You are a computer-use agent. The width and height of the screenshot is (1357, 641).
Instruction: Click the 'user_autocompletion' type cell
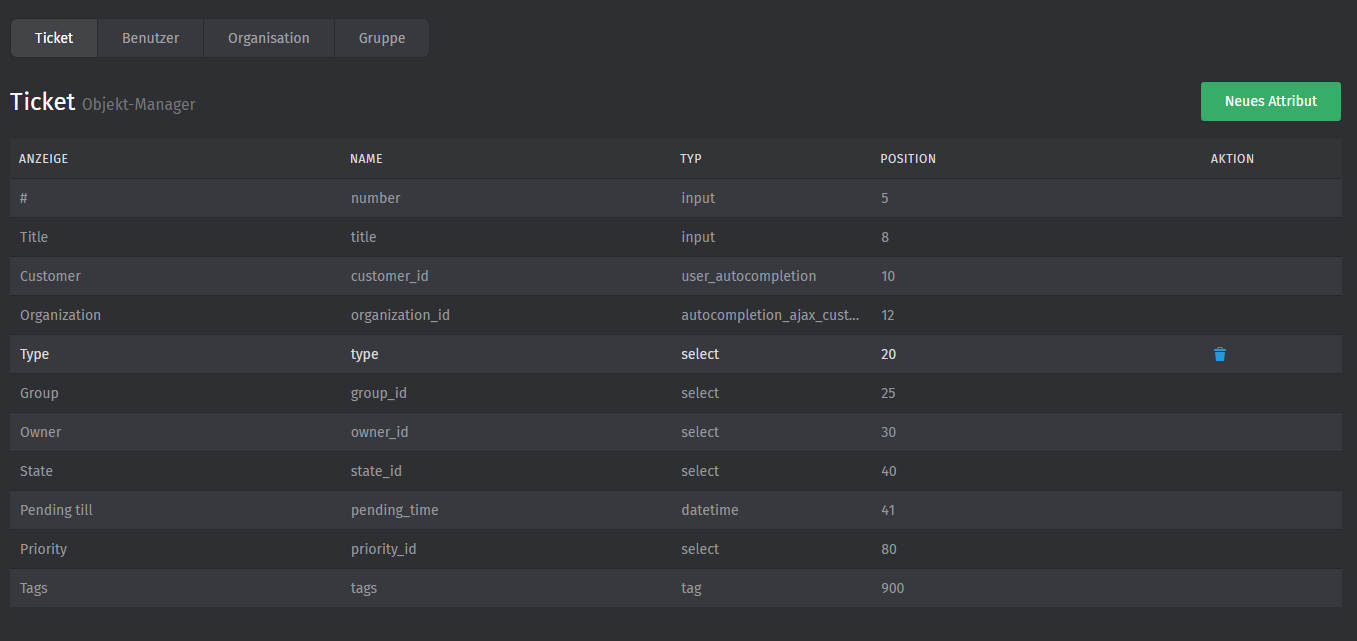point(748,276)
